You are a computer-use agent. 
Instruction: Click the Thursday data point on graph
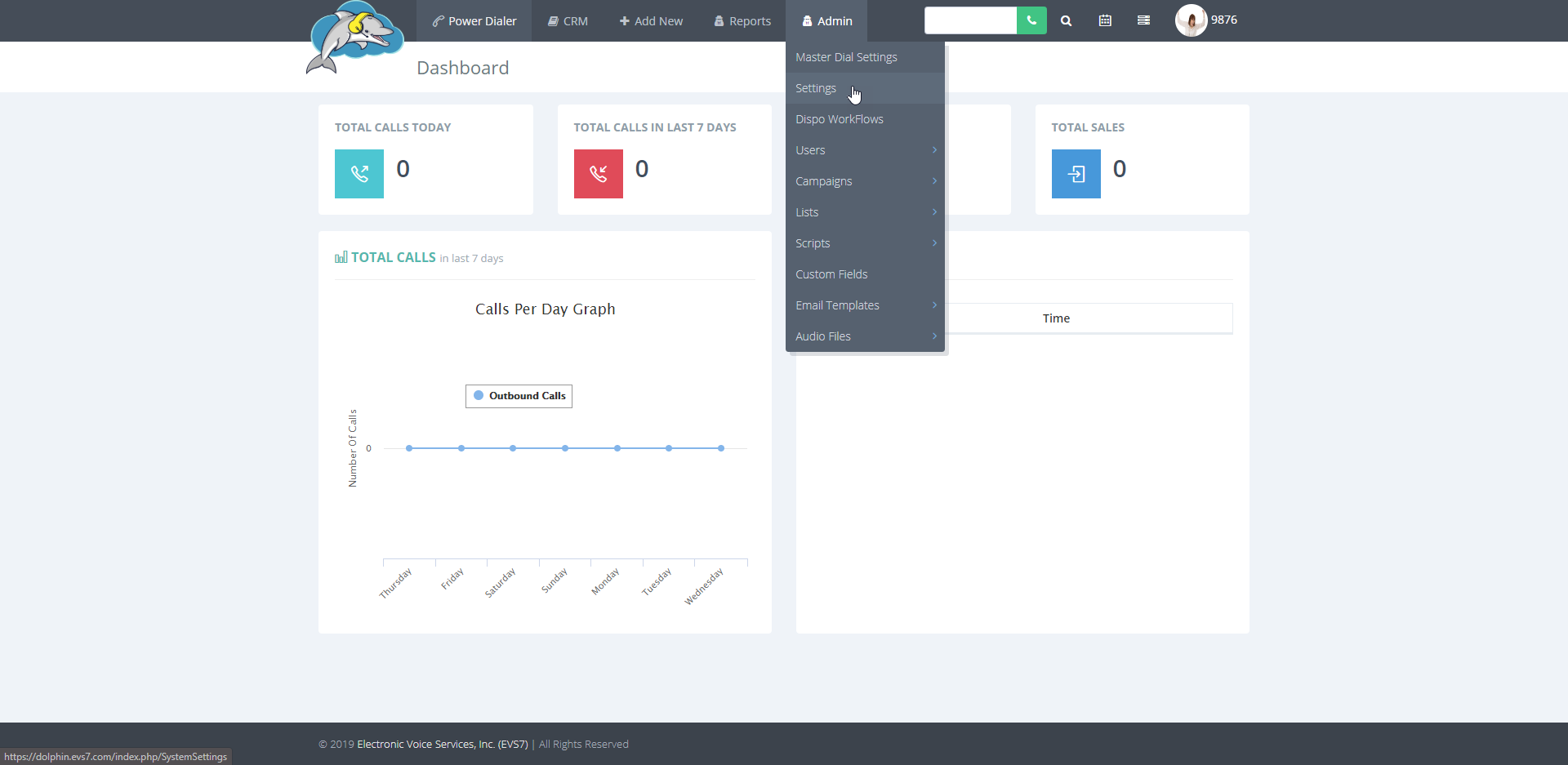click(x=409, y=448)
